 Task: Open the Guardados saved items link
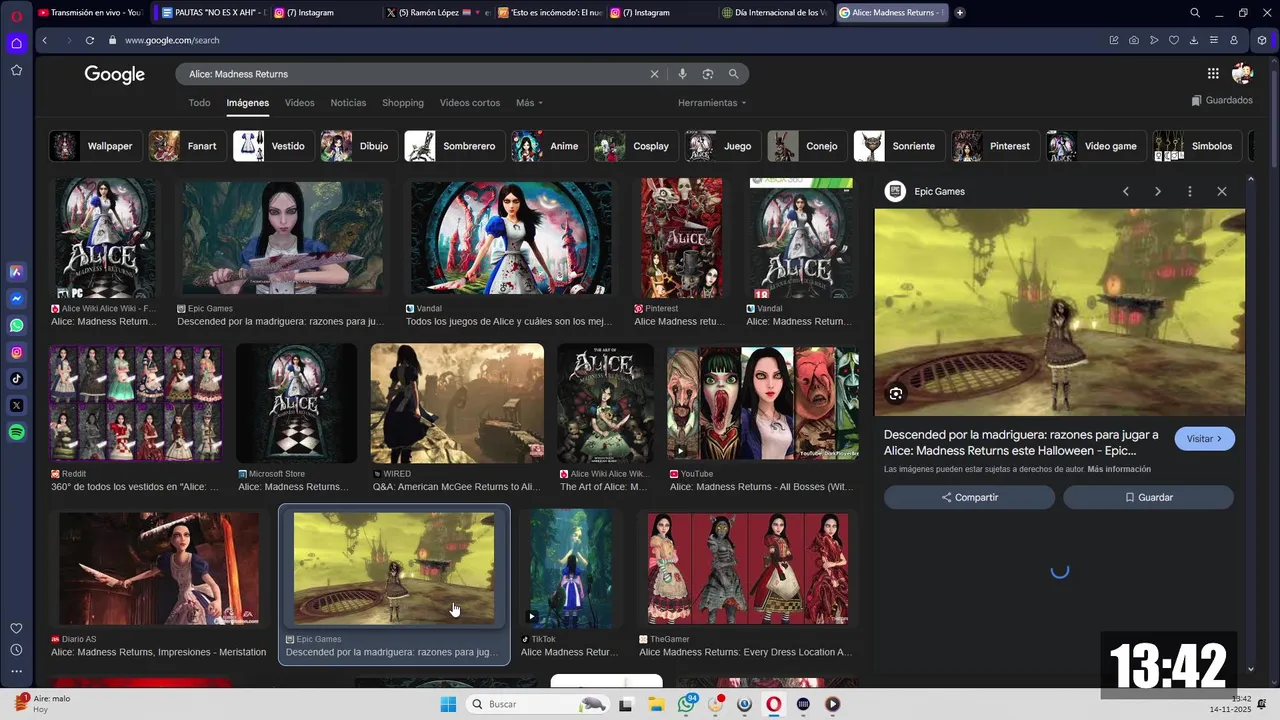(x=1222, y=100)
